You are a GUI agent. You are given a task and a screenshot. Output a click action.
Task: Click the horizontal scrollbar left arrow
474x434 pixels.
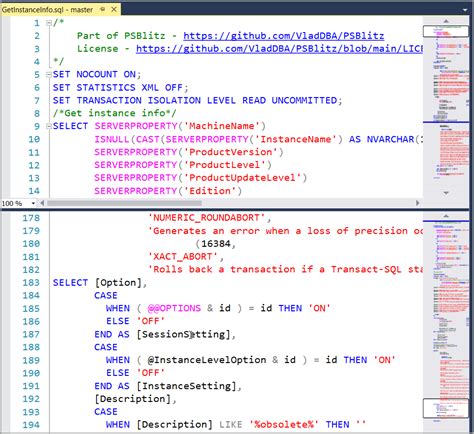coord(42,203)
